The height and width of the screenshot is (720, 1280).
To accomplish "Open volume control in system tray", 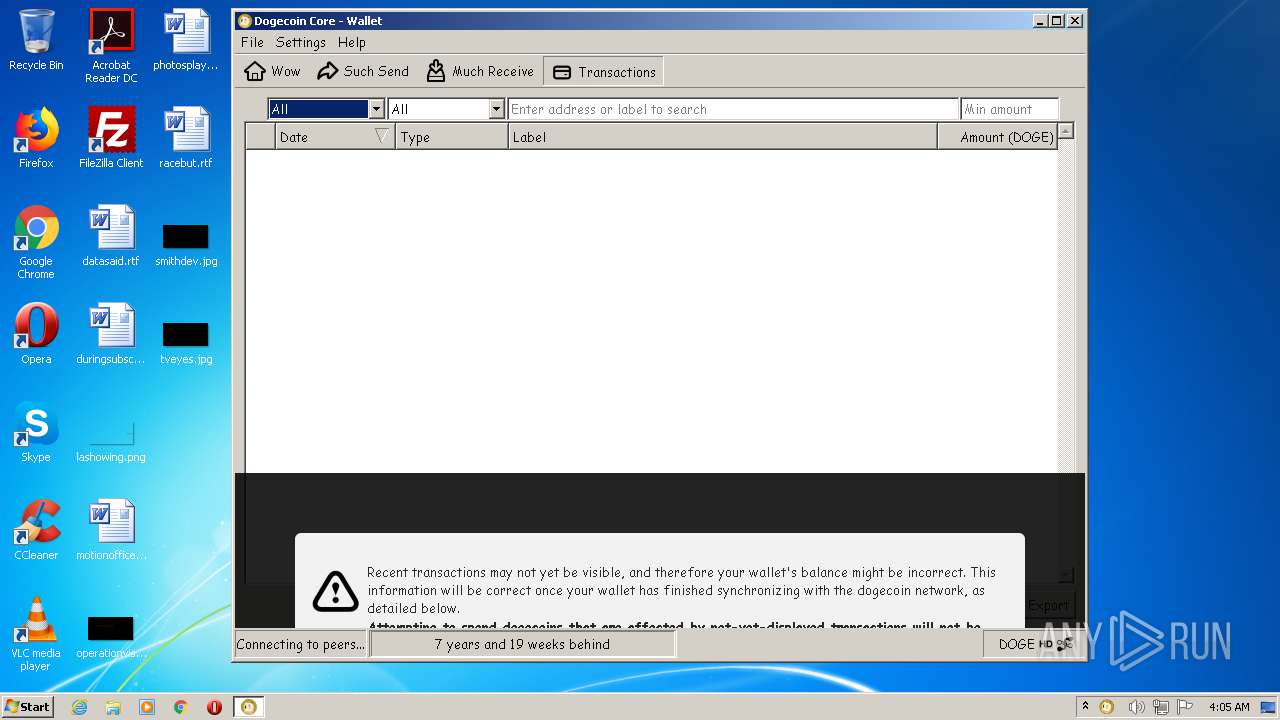I will [1136, 707].
